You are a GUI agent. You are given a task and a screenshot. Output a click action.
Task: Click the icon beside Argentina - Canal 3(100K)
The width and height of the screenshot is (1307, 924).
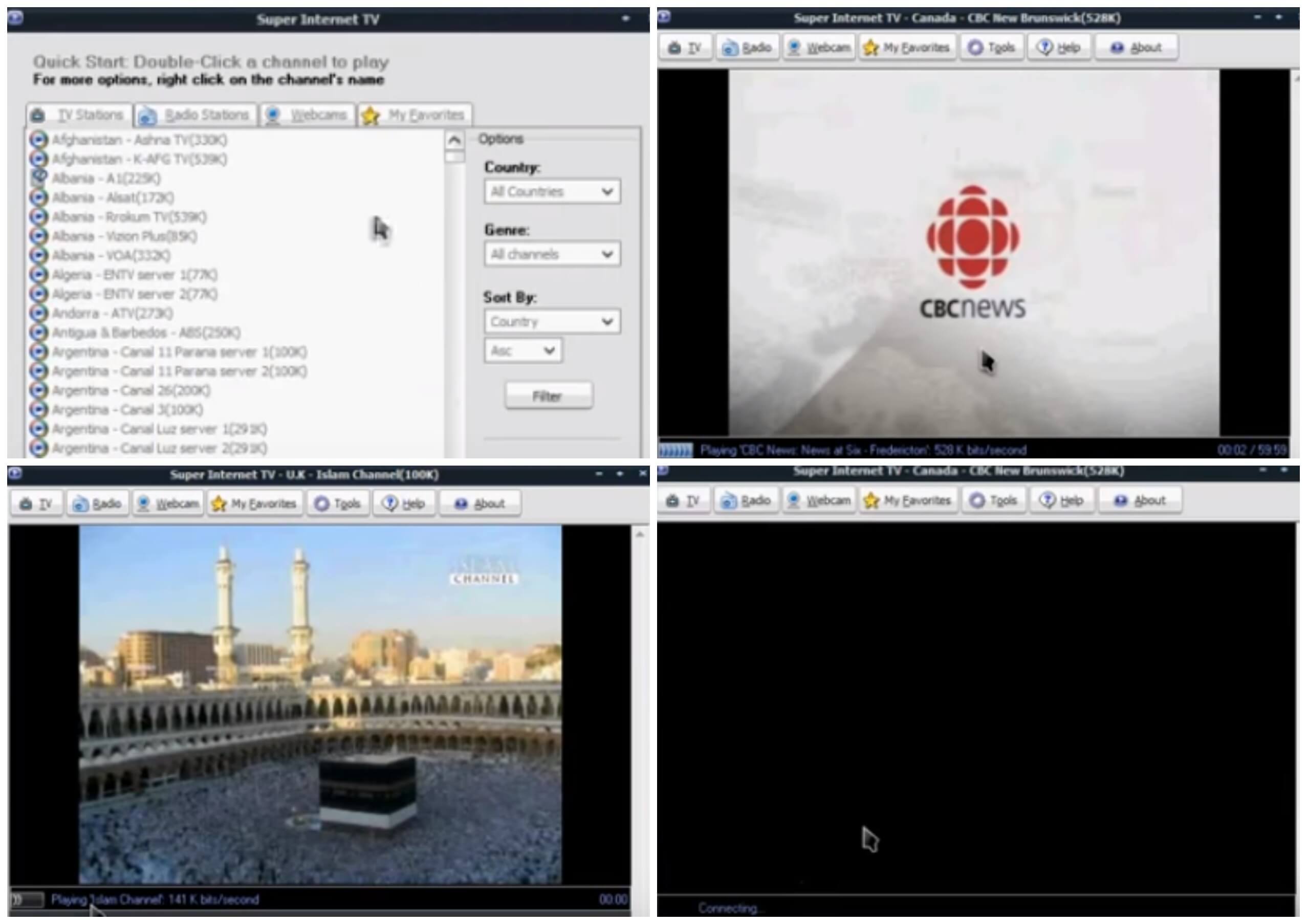(x=38, y=410)
